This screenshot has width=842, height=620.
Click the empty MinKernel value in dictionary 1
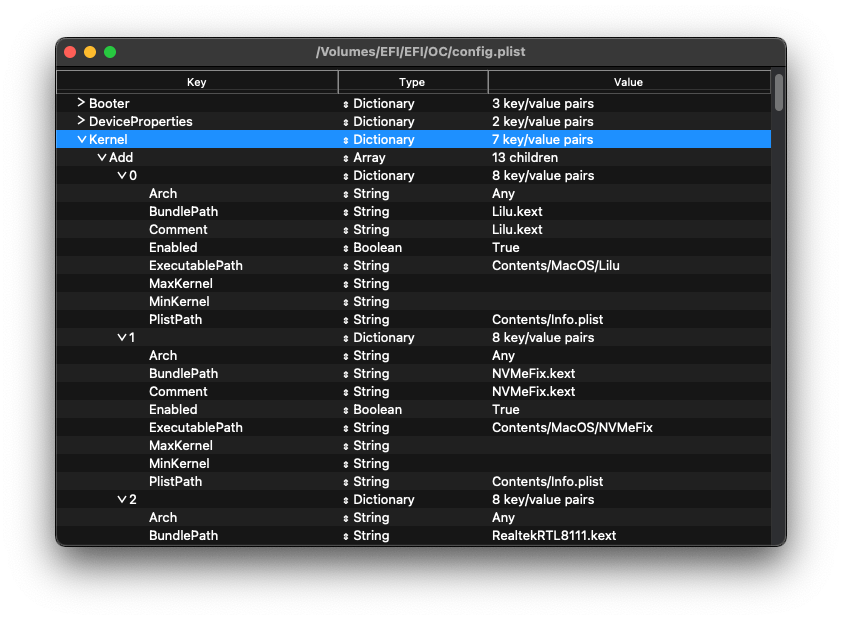coord(629,464)
